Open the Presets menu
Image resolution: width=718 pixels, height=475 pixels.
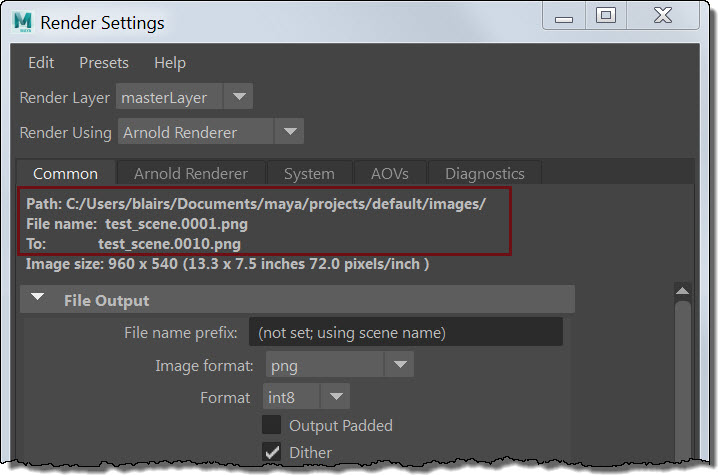pos(104,62)
